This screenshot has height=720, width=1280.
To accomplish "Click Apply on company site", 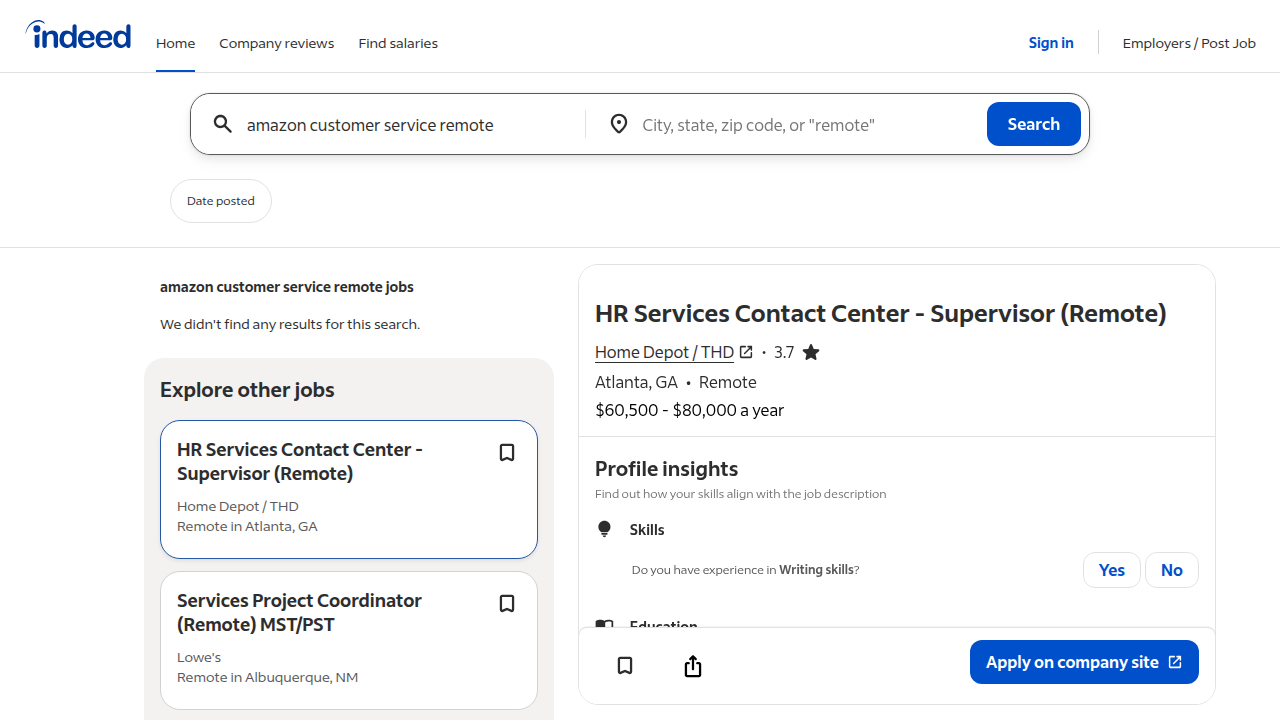I will pos(1084,661).
